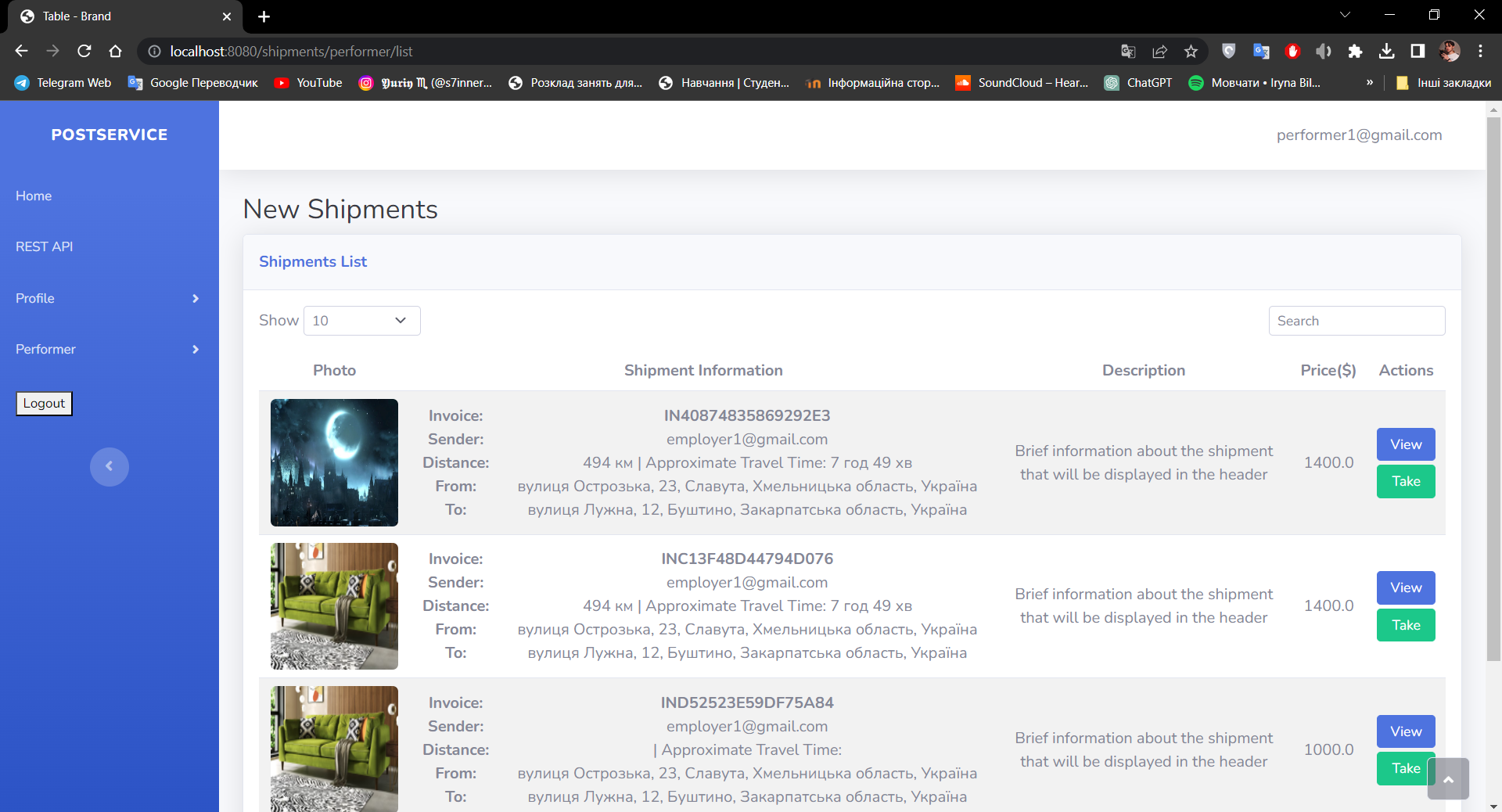Expand the Profile sidebar menu
The height and width of the screenshot is (812, 1502).
tap(108, 298)
